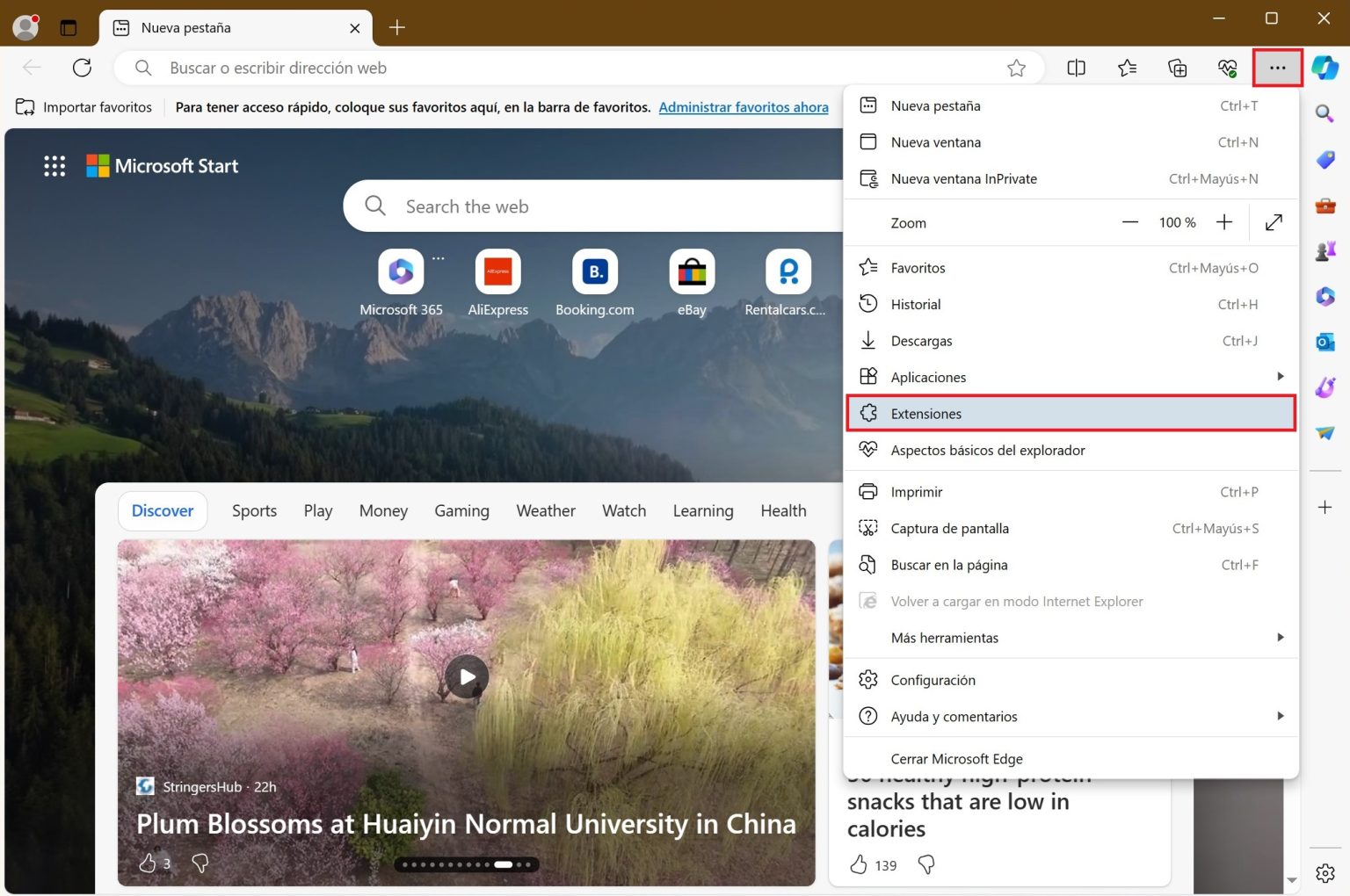1350x896 pixels.
Task: Like the Plum Blossoms article
Action: [148, 863]
